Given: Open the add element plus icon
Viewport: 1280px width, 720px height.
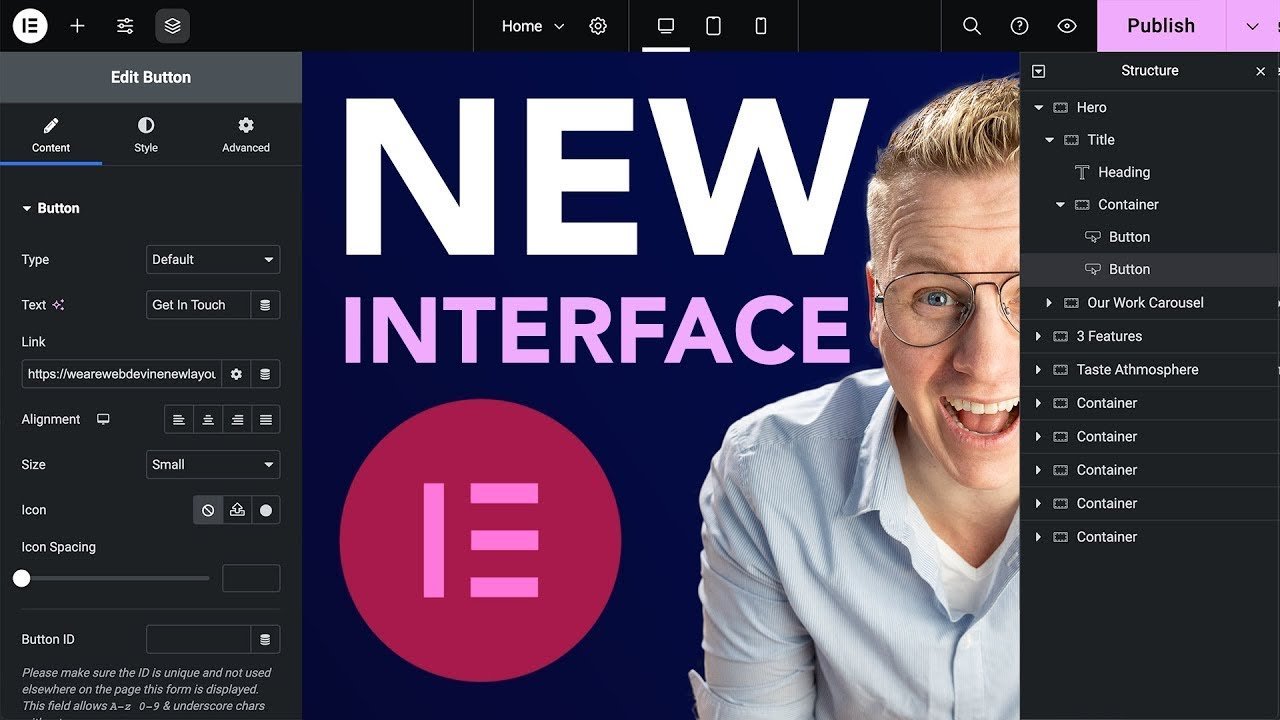Looking at the screenshot, I should [x=77, y=26].
